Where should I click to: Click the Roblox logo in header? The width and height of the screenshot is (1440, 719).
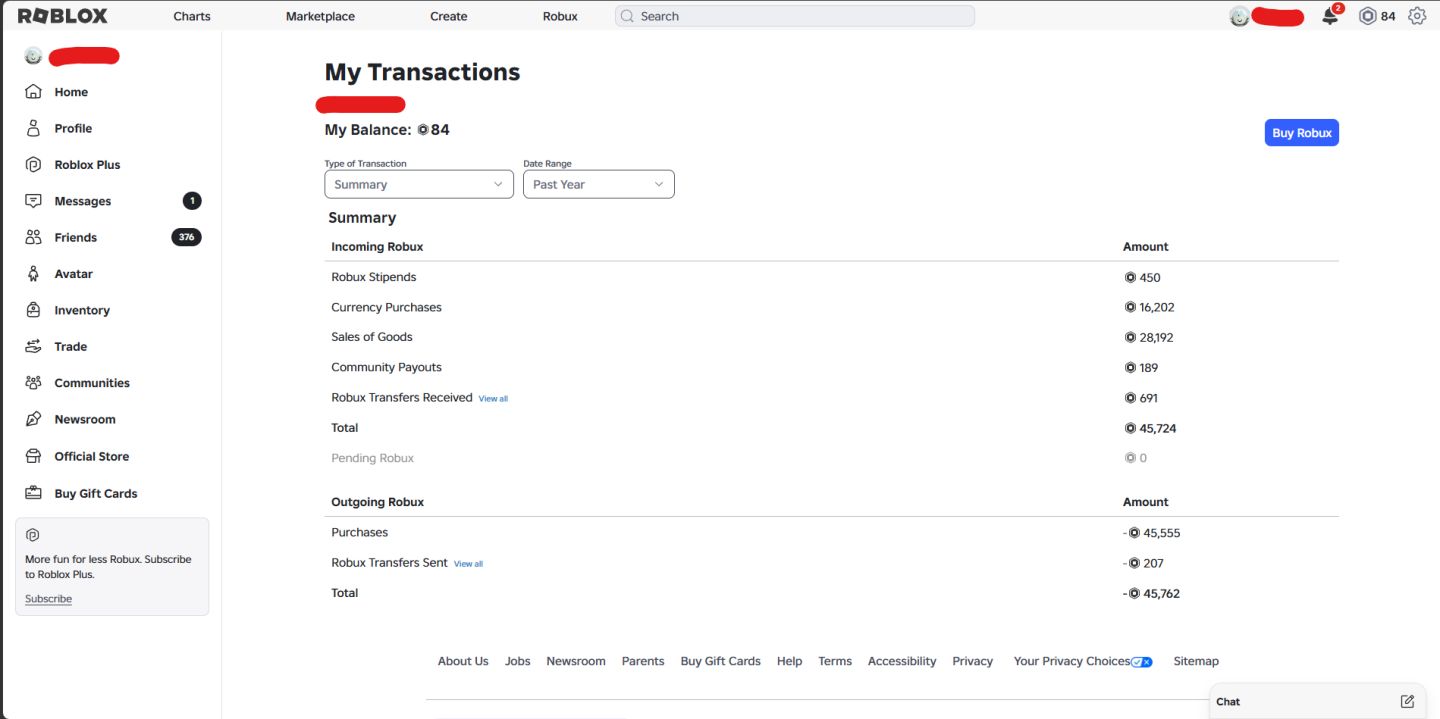tap(63, 16)
